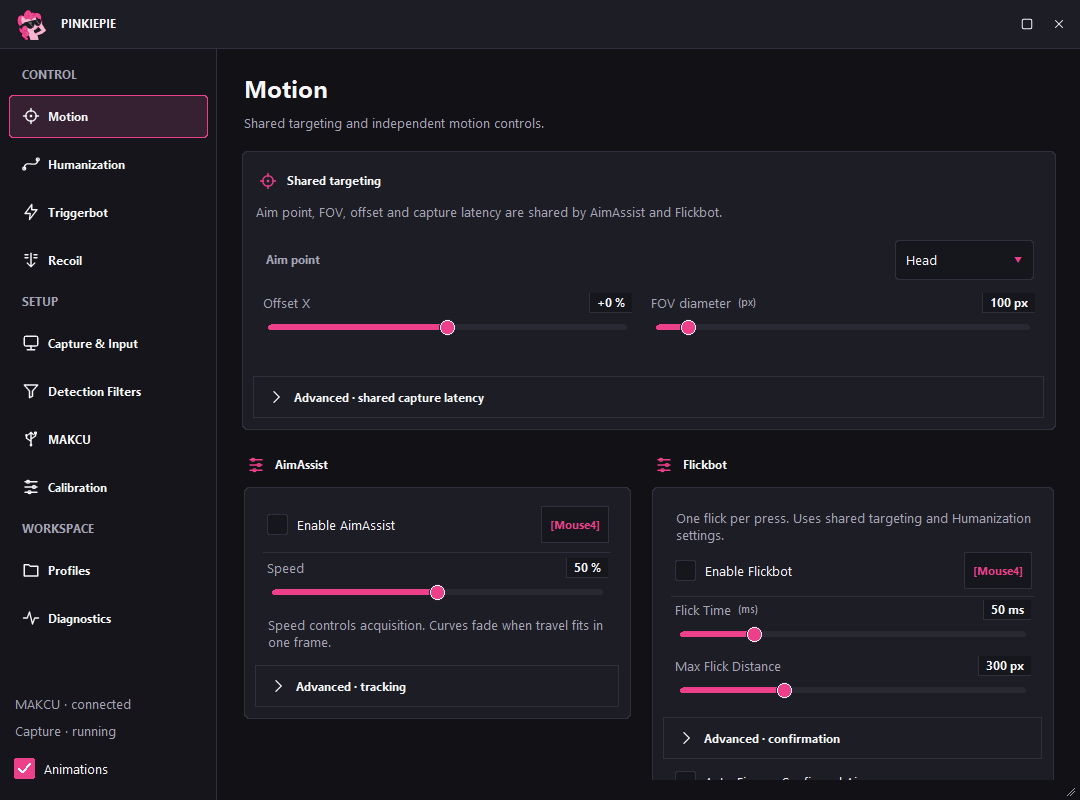Screen dimensions: 1080x800
Task: Open the Triggerbot page
Action: click(x=108, y=212)
